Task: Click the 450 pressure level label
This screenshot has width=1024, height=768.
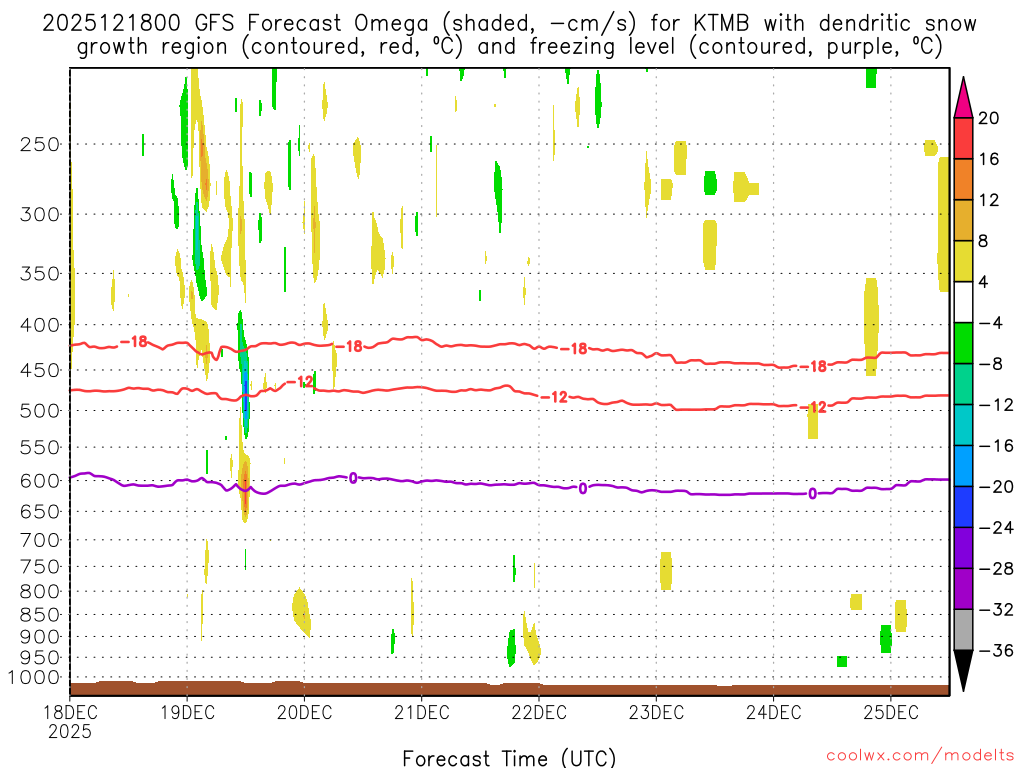Action: click(40, 370)
